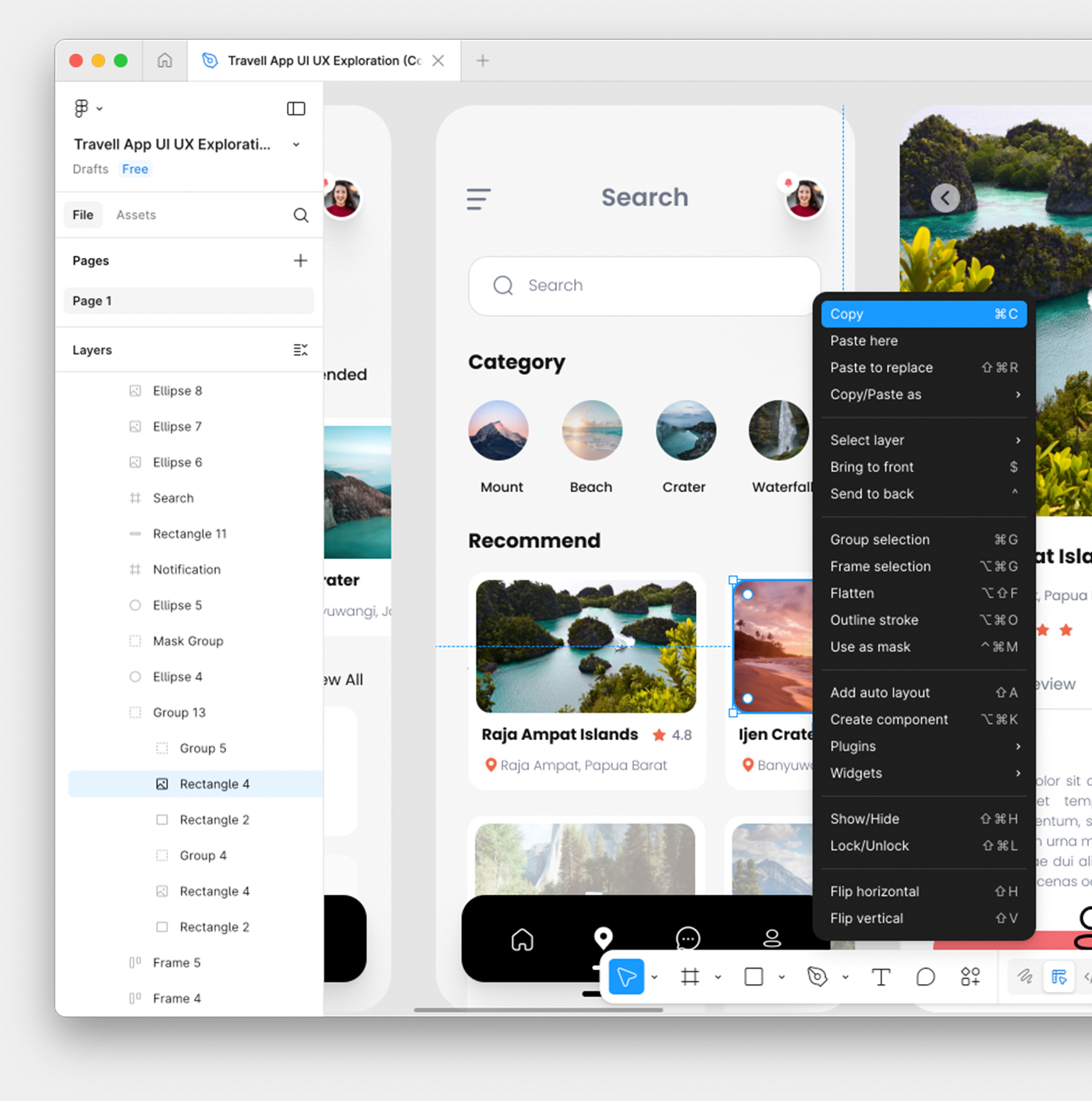Image resolution: width=1092 pixels, height=1101 pixels.
Task: Click the back arrow circle on photo
Action: (945, 198)
